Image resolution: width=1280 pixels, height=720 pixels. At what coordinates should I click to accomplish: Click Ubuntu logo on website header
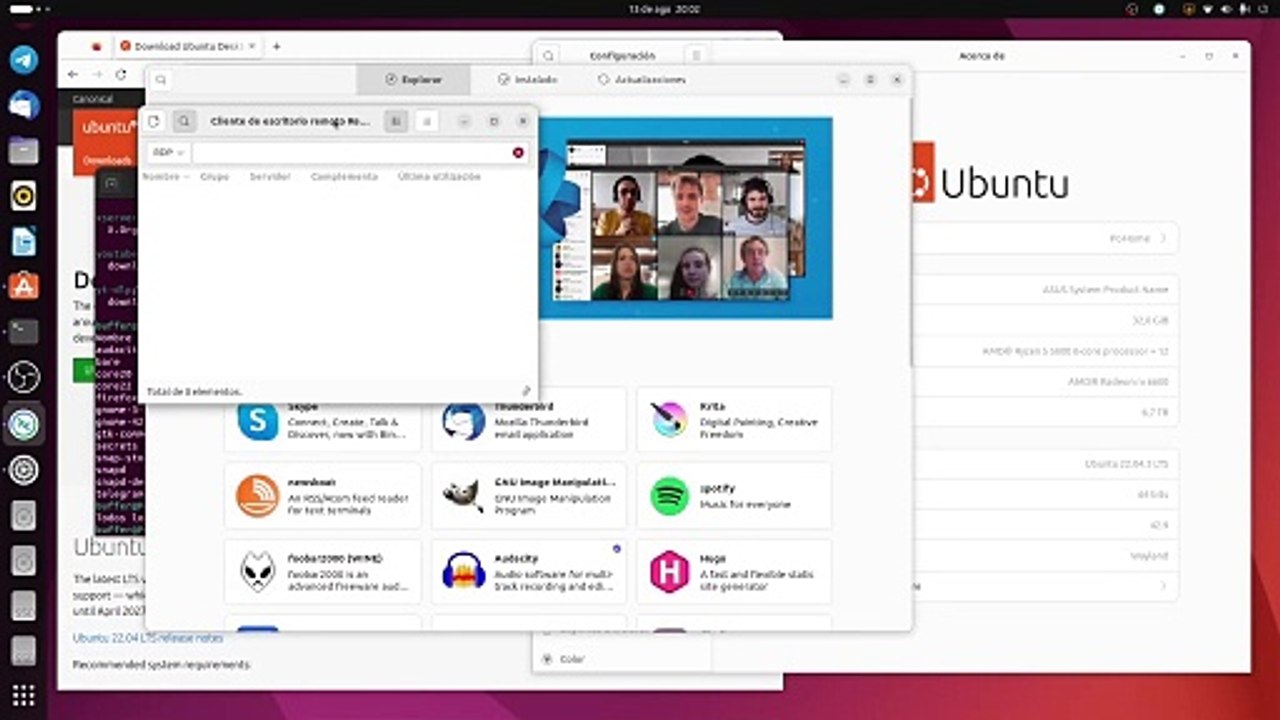[x=109, y=128]
